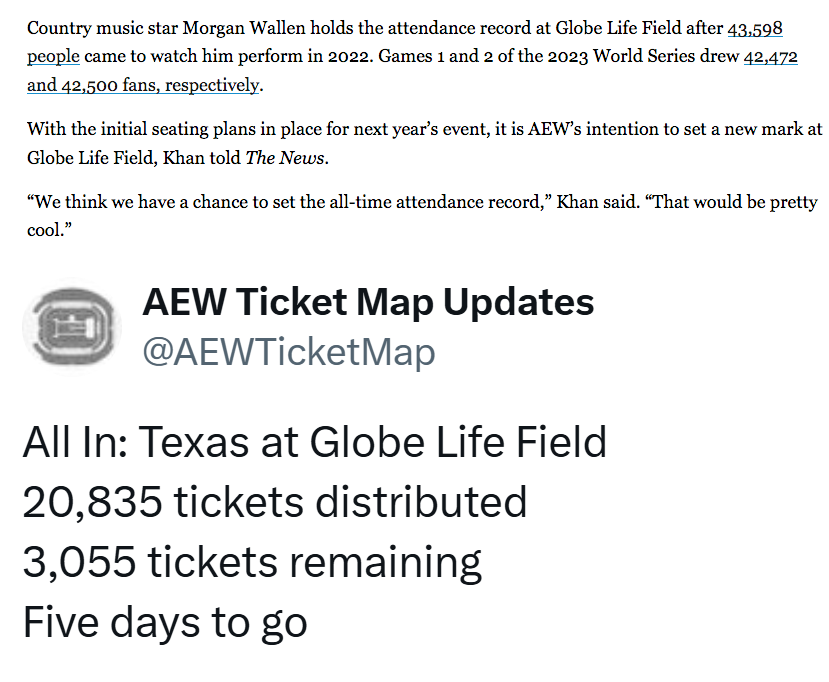Click the closing word "cool.”" in the quote
829x682 pixels.
(x=49, y=231)
